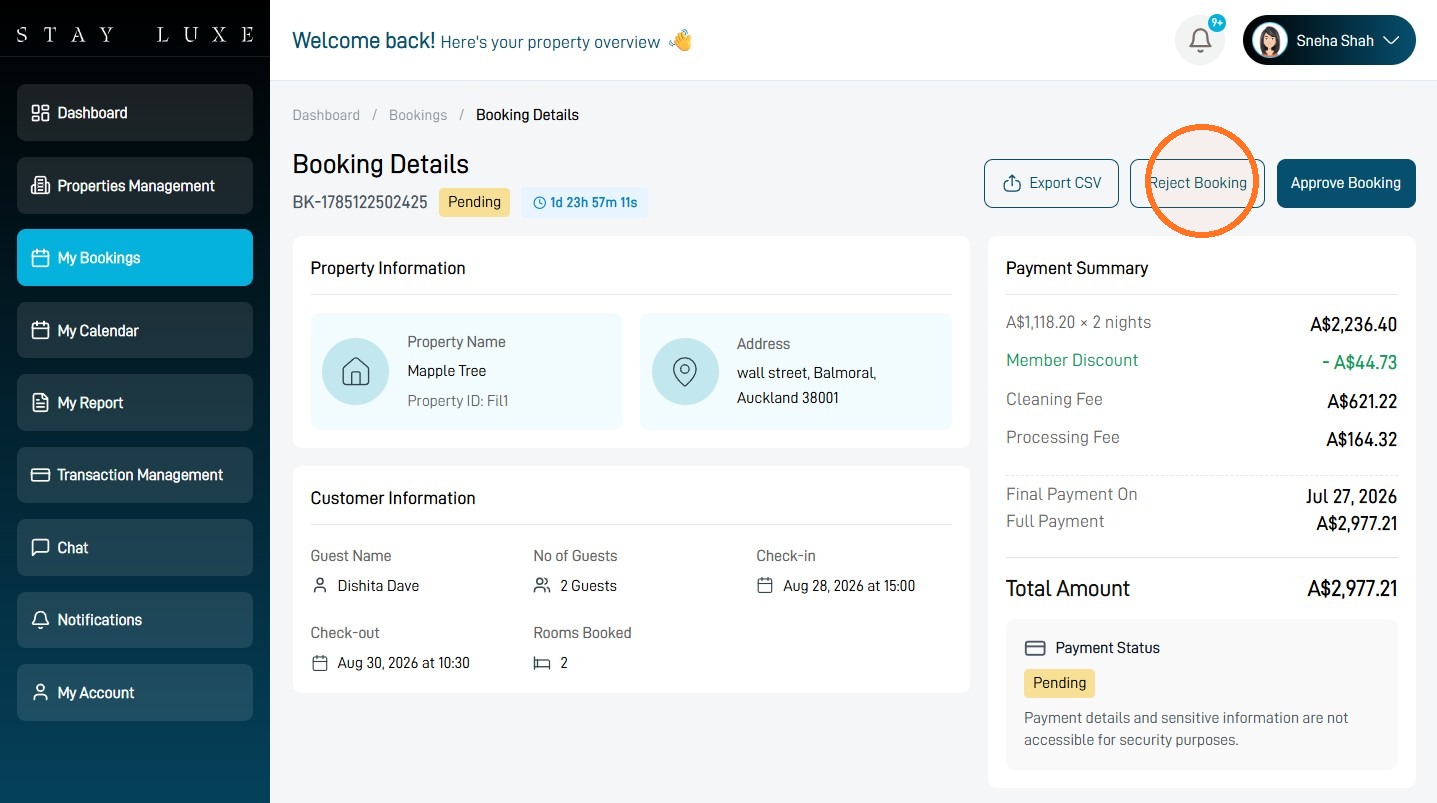
Task: Open Notifications sidebar item
Action: coord(135,620)
